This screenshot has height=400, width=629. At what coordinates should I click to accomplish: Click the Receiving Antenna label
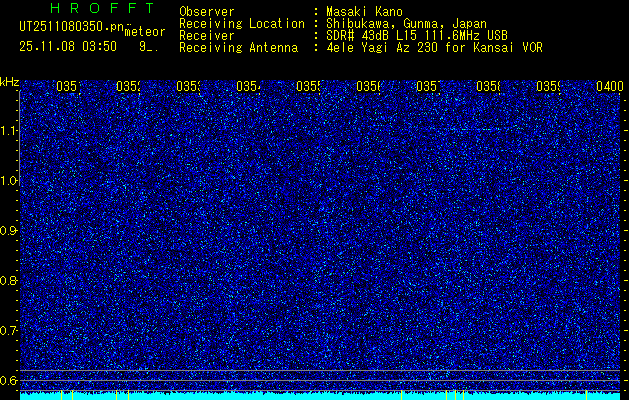[x=238, y=48]
